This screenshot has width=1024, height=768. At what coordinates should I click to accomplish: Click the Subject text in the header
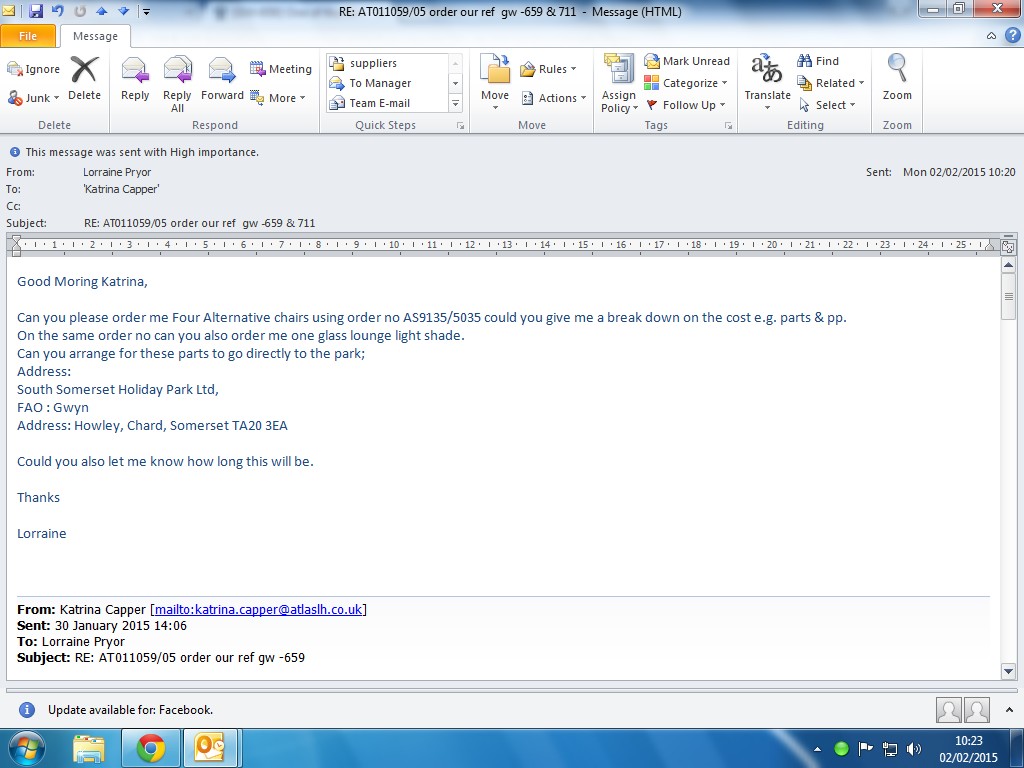point(200,223)
